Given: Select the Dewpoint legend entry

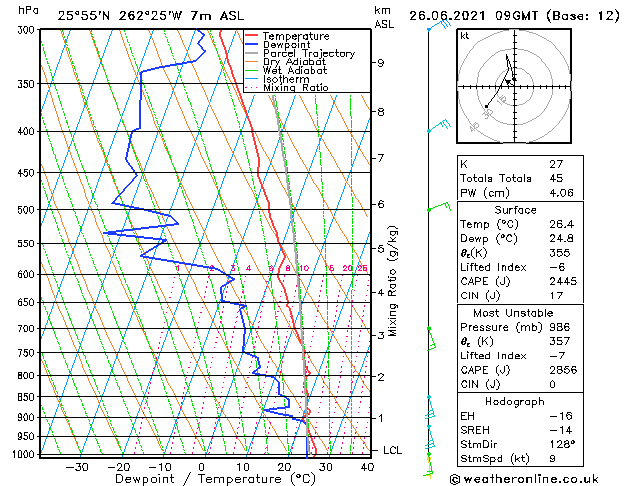Looking at the screenshot, I should click(x=287, y=45).
